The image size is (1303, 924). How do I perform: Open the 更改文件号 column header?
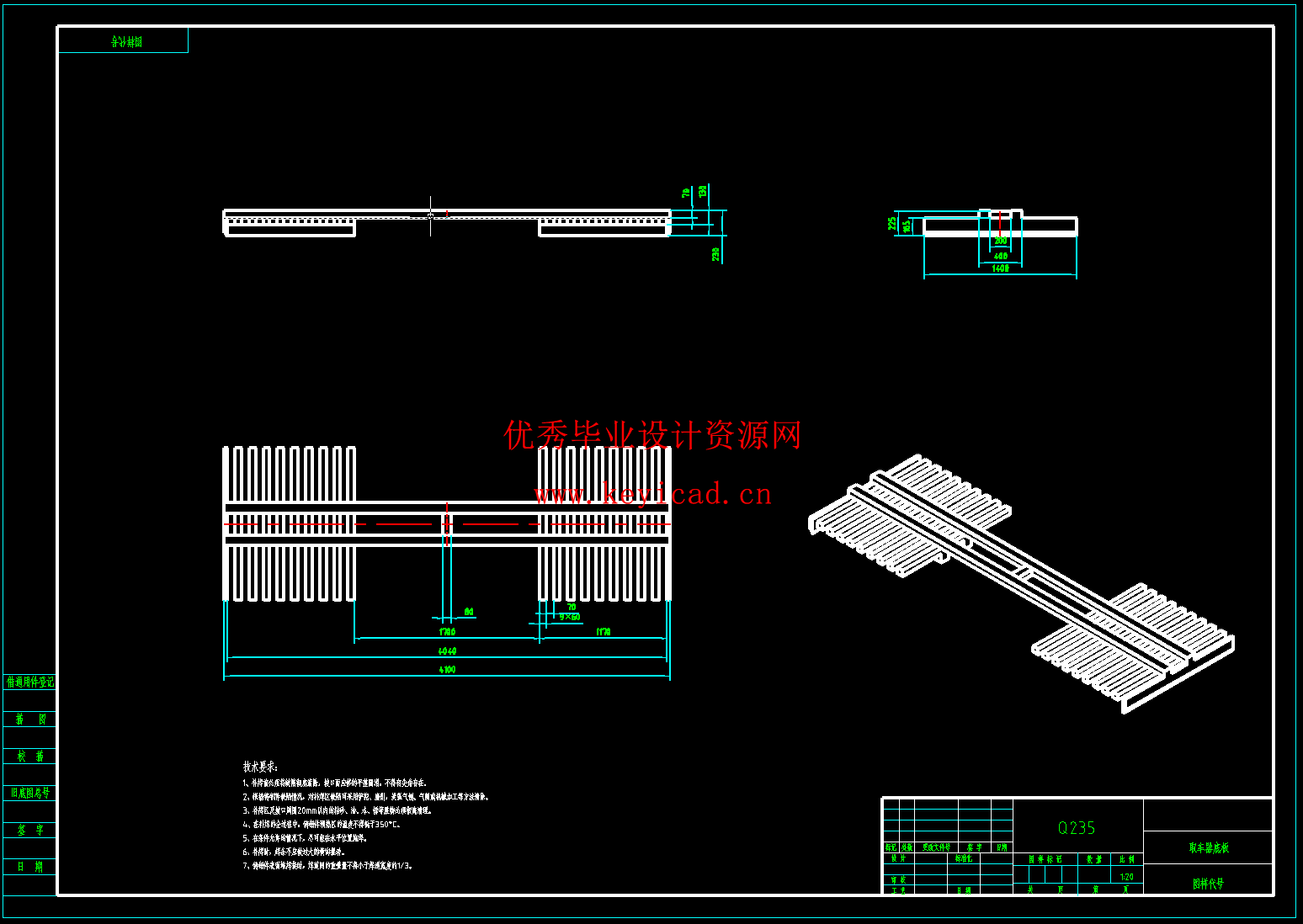point(936,848)
